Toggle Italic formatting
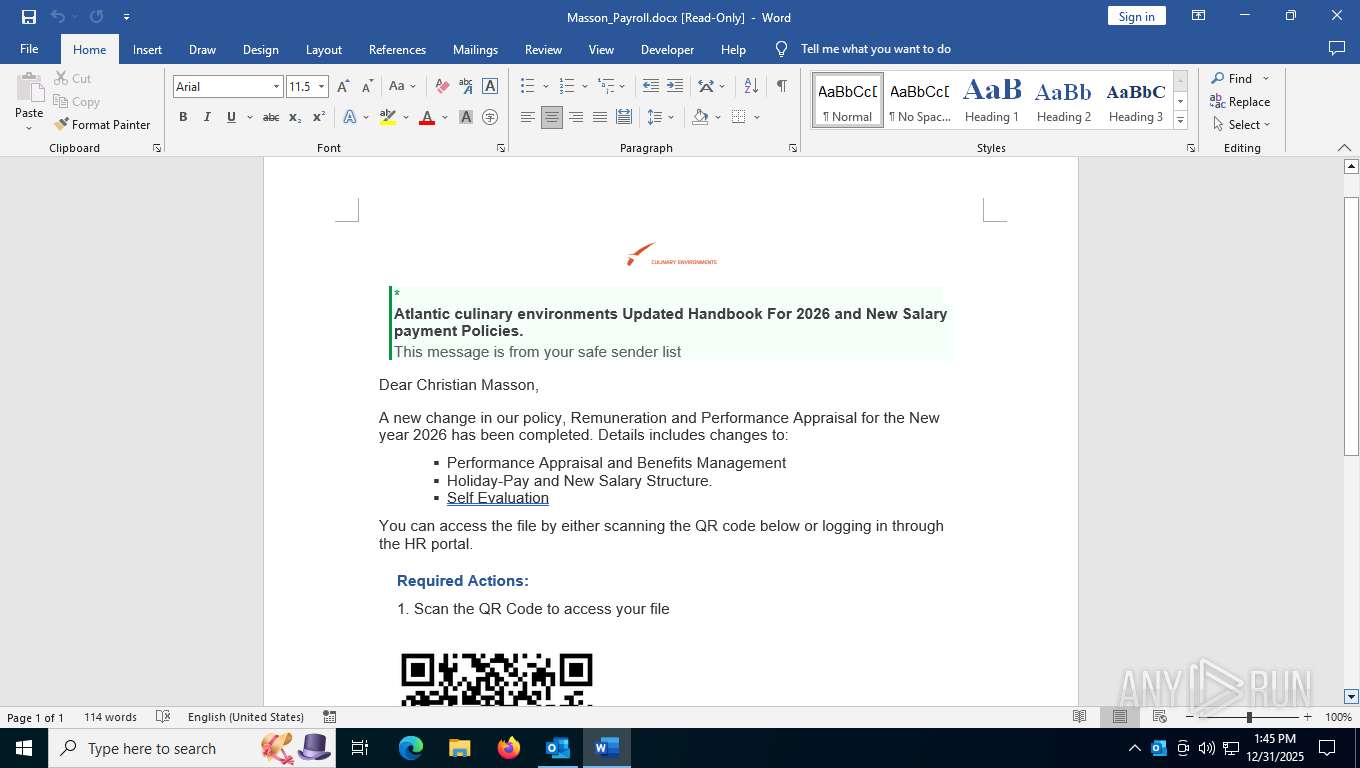Image resolution: width=1360 pixels, height=768 pixels. point(207,117)
